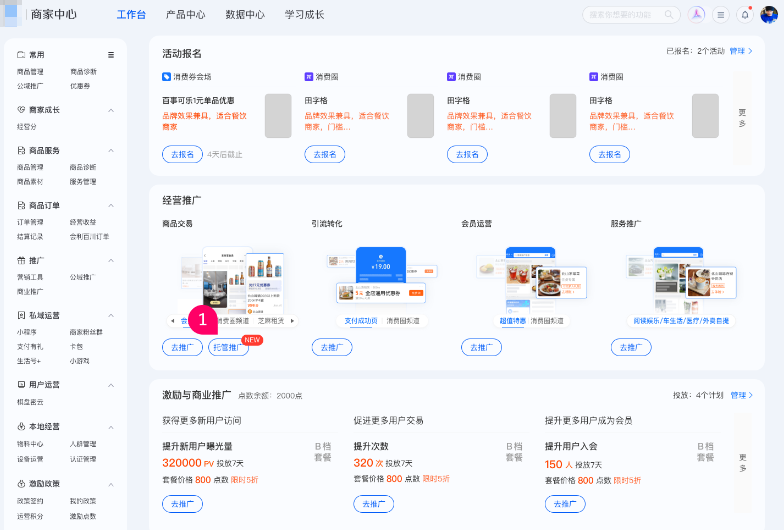This screenshot has width=784, height=530.
Task: Open notifications bell
Action: click(x=745, y=14)
